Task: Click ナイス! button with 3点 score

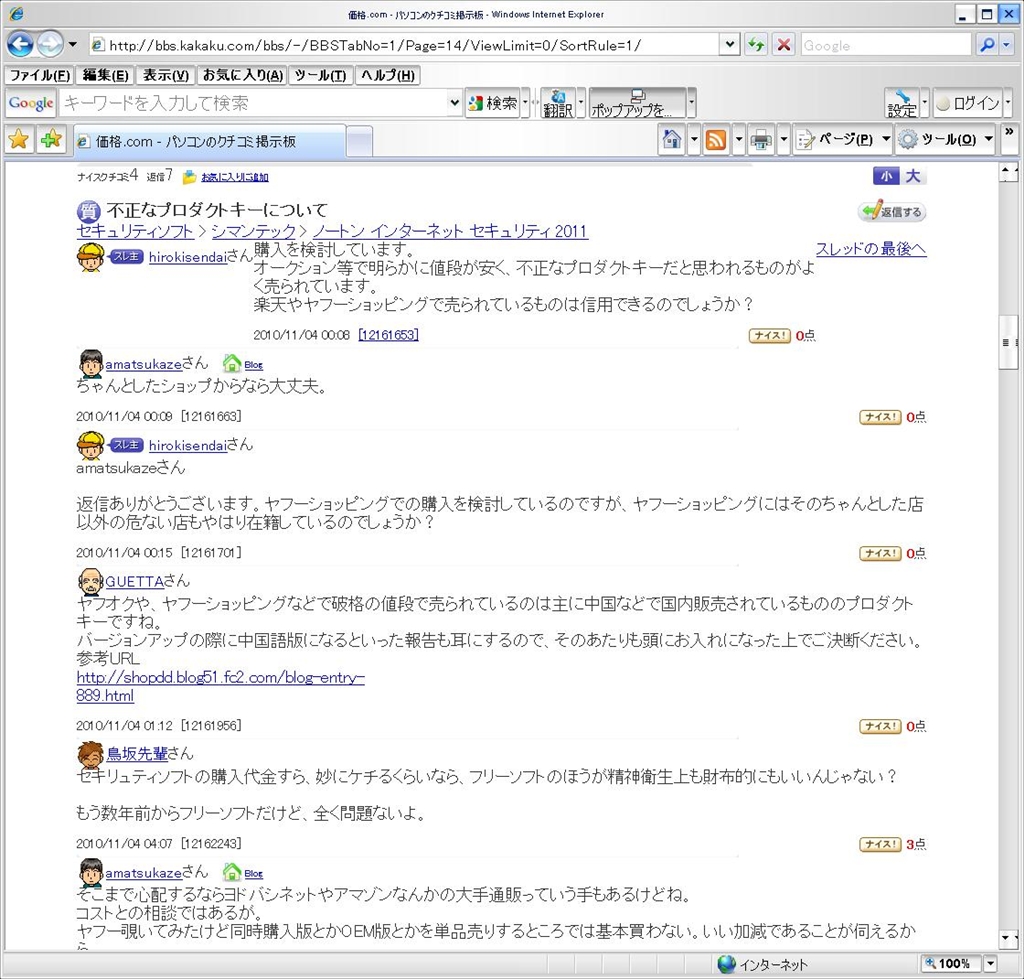Action: (880, 844)
